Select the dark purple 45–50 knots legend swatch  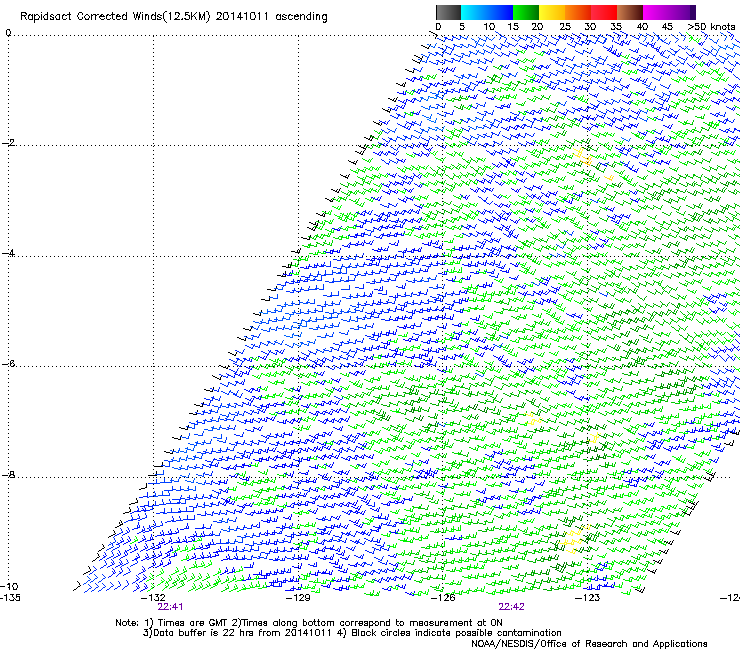(682, 12)
